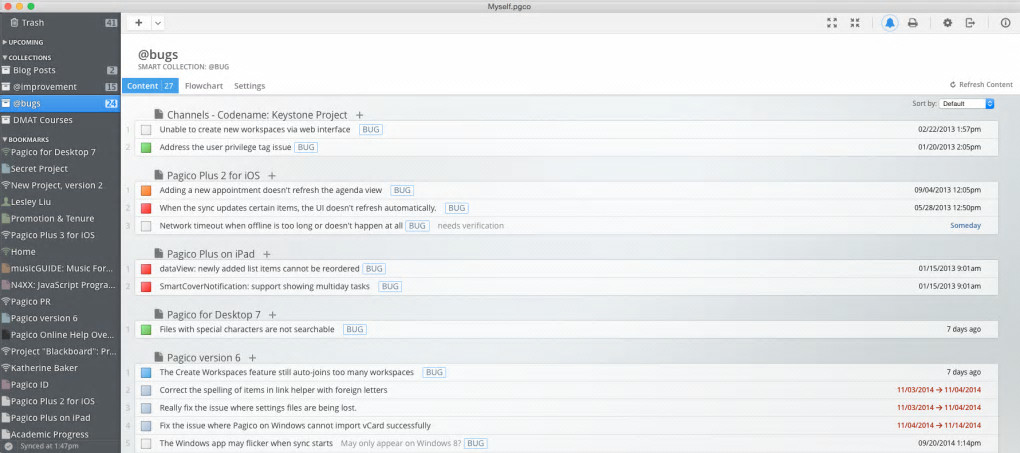Click the Pagico Plus 2 for iOS document icon
This screenshot has width=1020, height=453.
pyautogui.click(x=159, y=175)
